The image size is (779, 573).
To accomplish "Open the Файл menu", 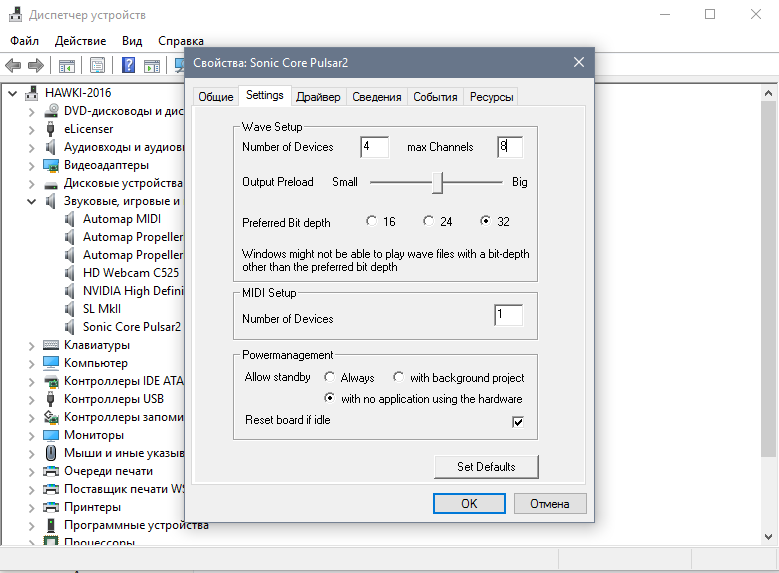I will [24, 41].
